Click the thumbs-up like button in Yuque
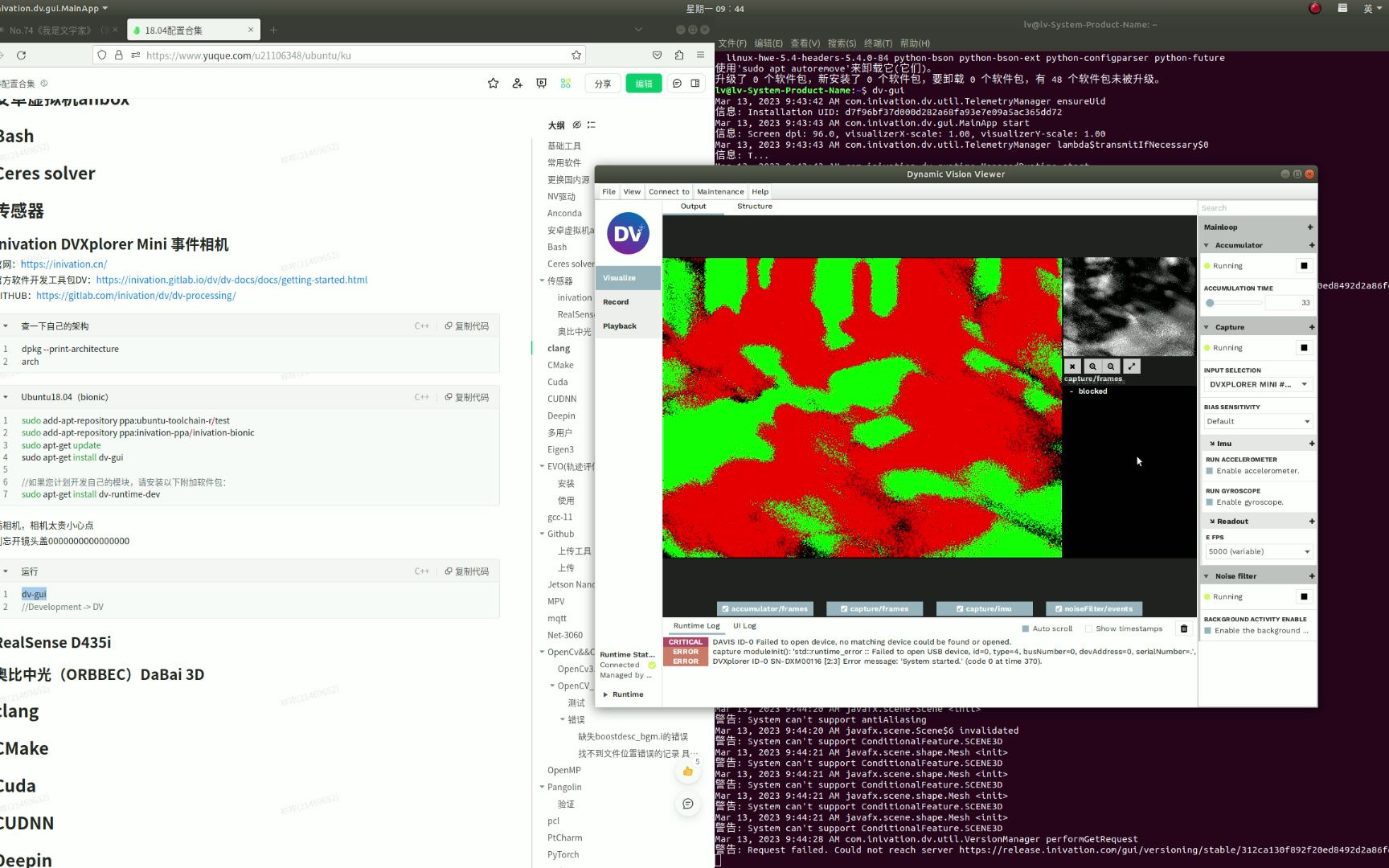Image resolution: width=1389 pixels, height=868 pixels. (688, 772)
